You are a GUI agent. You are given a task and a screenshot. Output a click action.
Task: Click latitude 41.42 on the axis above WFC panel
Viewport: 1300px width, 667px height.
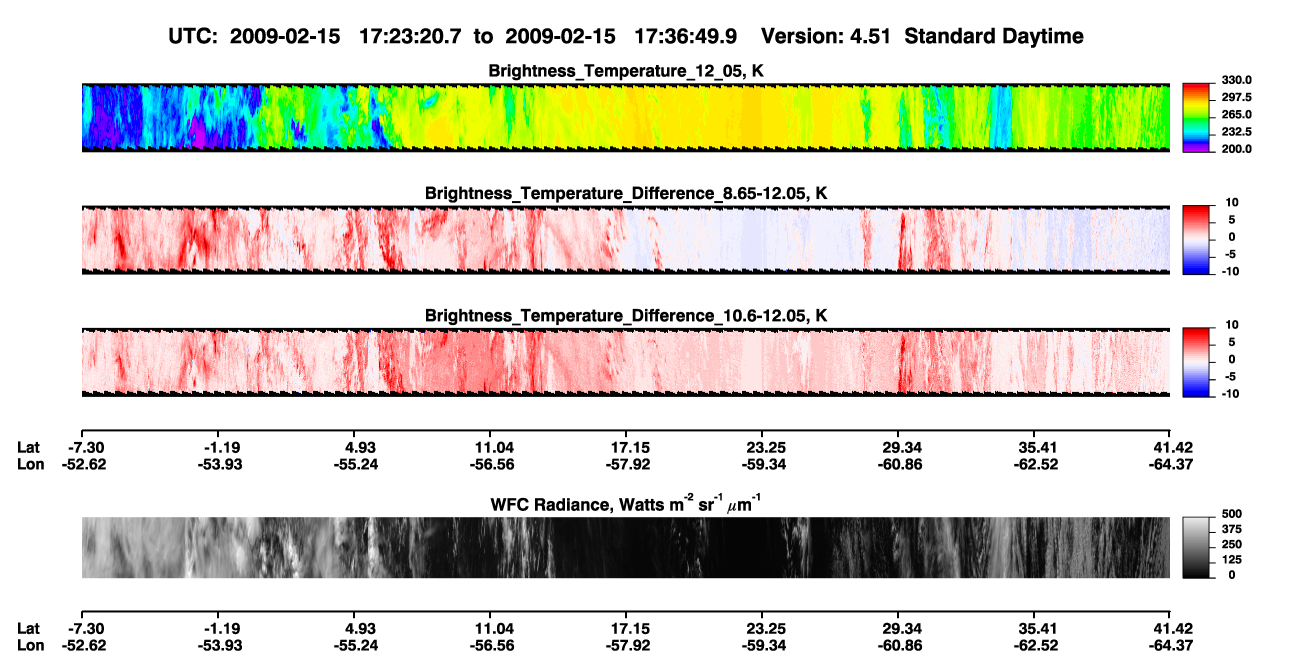1171,446
